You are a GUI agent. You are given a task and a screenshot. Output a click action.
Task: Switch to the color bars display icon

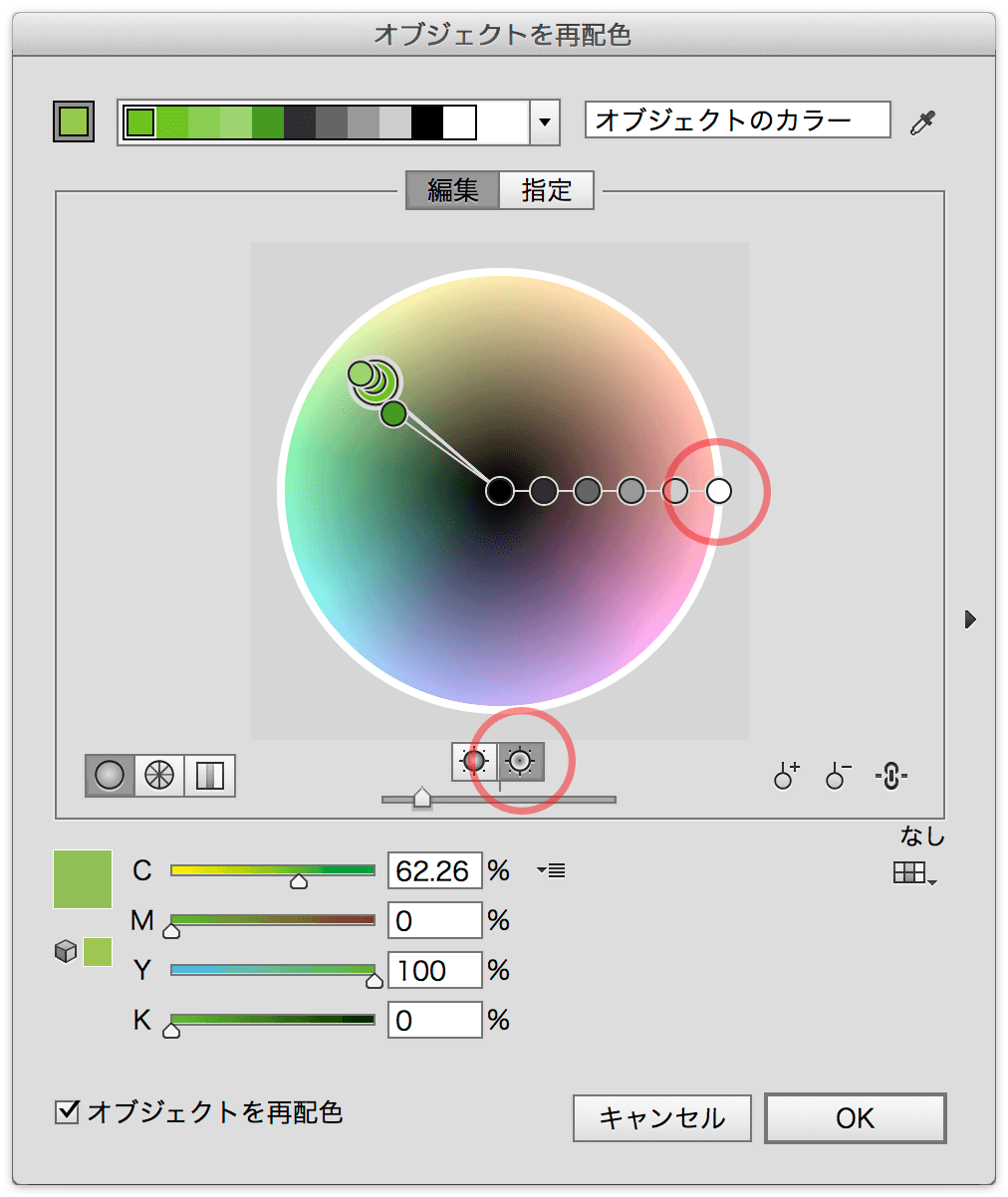[209, 775]
